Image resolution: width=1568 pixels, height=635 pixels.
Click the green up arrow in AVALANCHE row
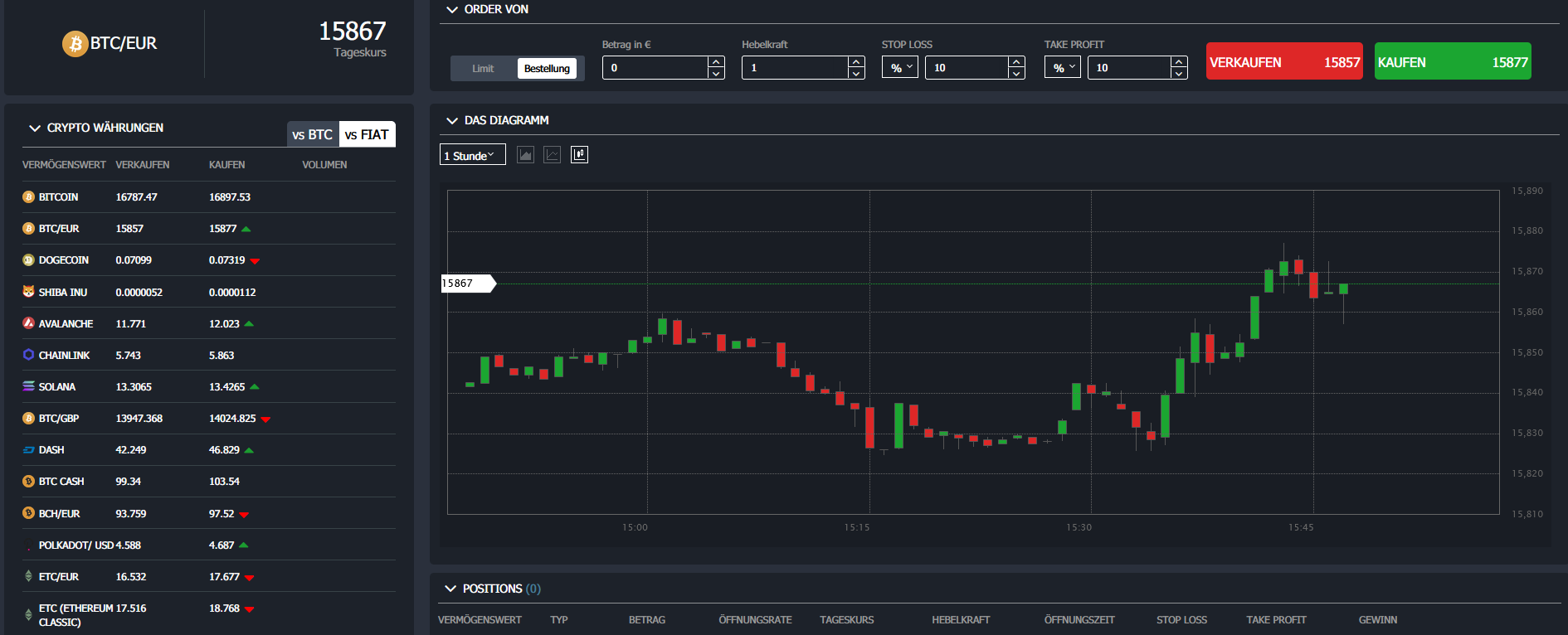[x=249, y=324]
